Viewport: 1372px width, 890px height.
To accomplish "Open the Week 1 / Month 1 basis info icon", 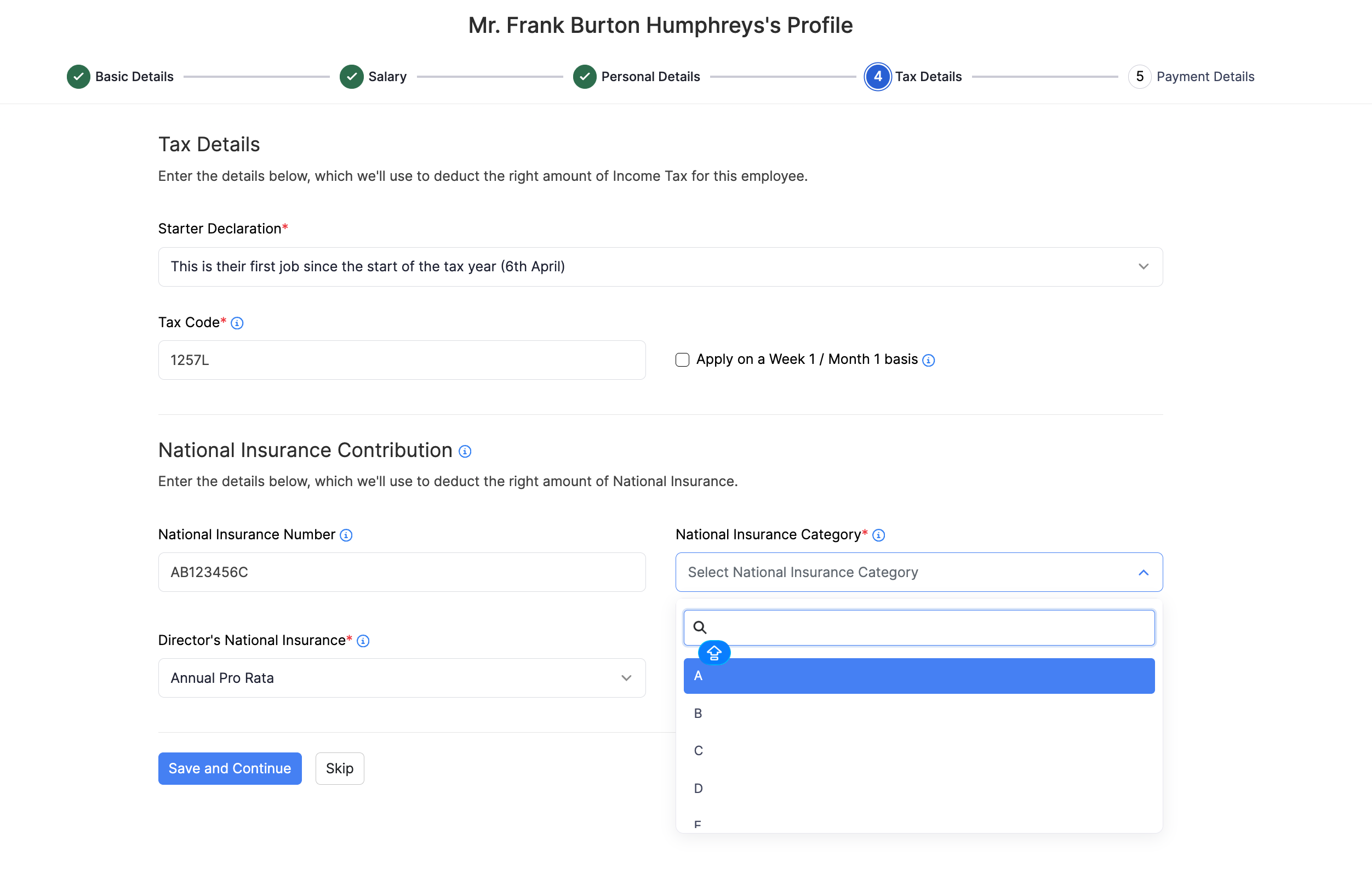I will pos(928,360).
